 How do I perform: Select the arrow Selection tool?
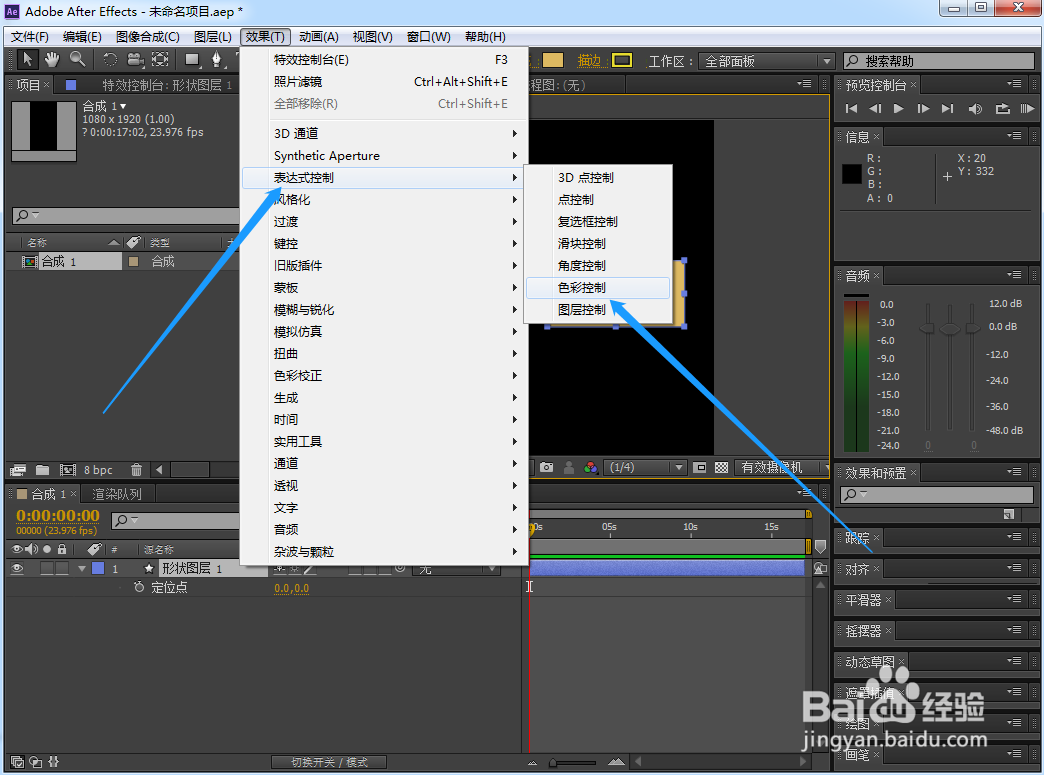coord(27,60)
